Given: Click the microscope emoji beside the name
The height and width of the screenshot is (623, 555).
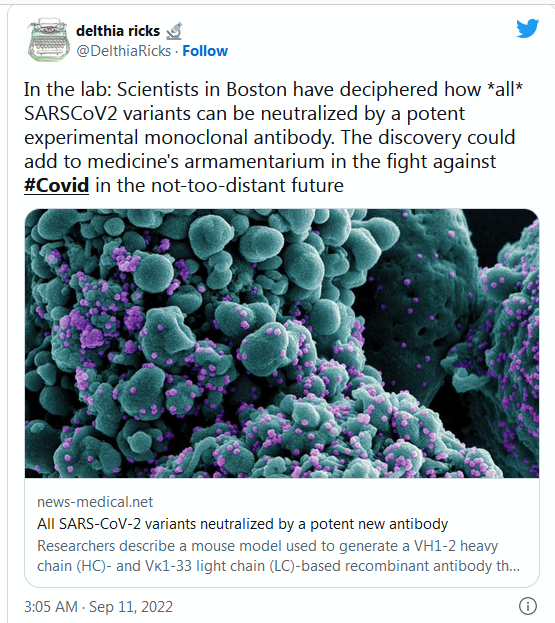Looking at the screenshot, I should 174,31.
